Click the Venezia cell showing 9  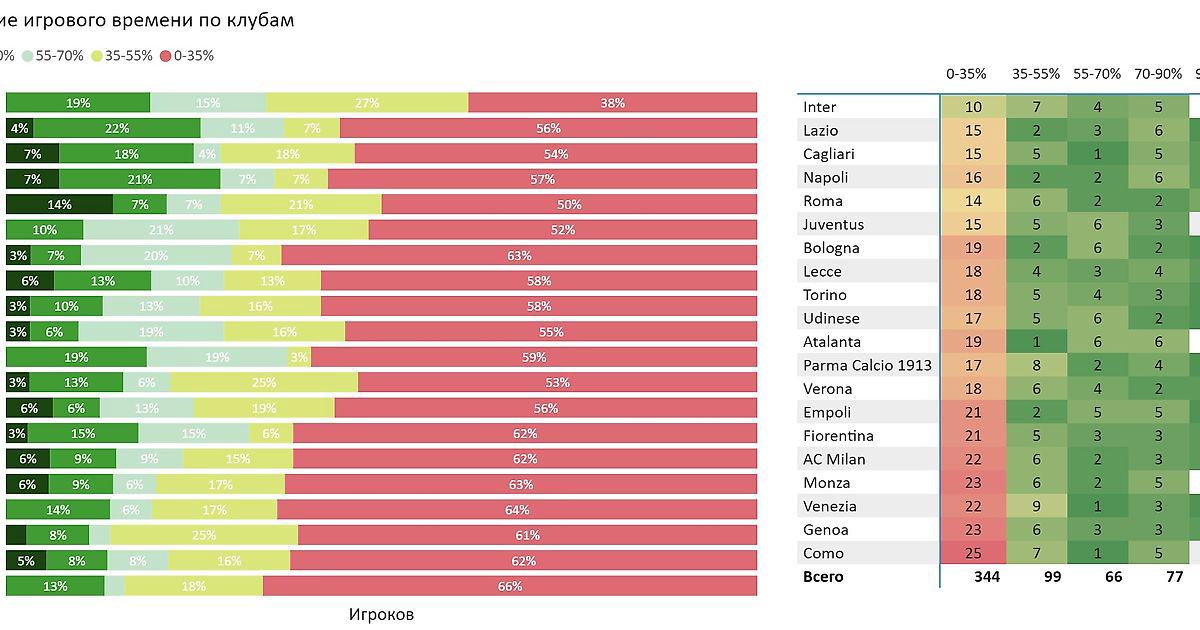click(1036, 506)
